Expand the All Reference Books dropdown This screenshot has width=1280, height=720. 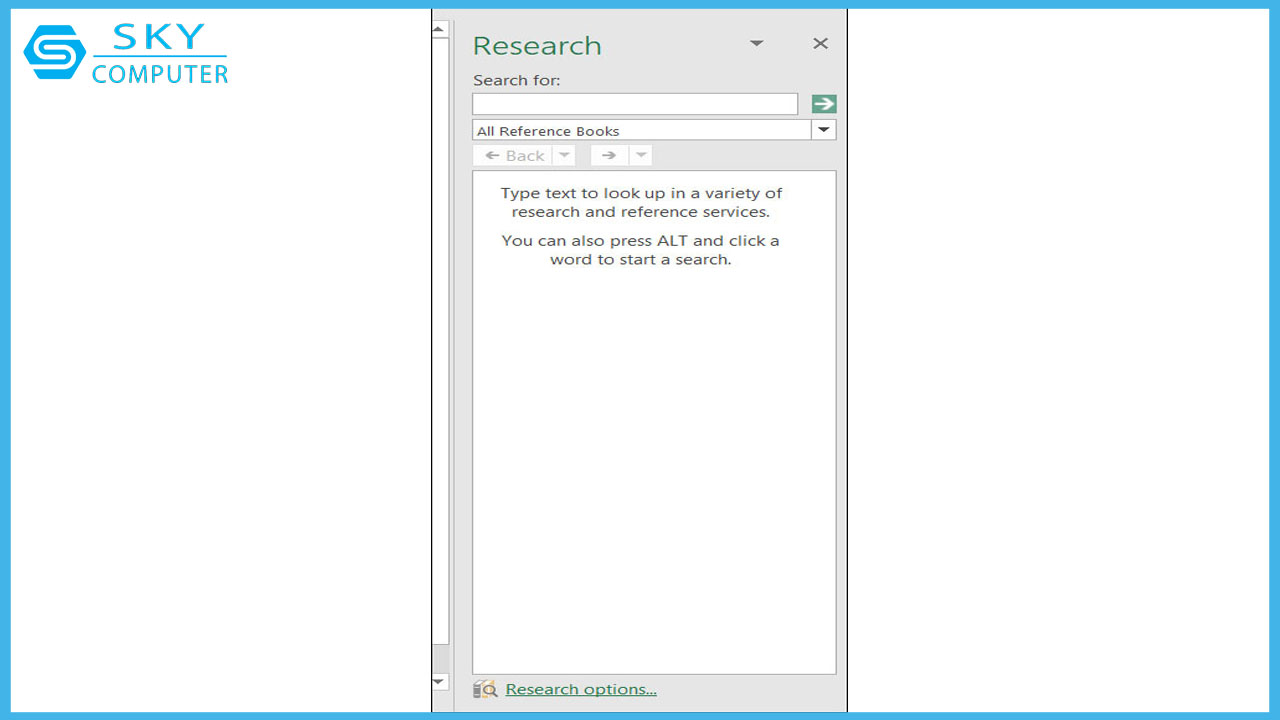[823, 129]
